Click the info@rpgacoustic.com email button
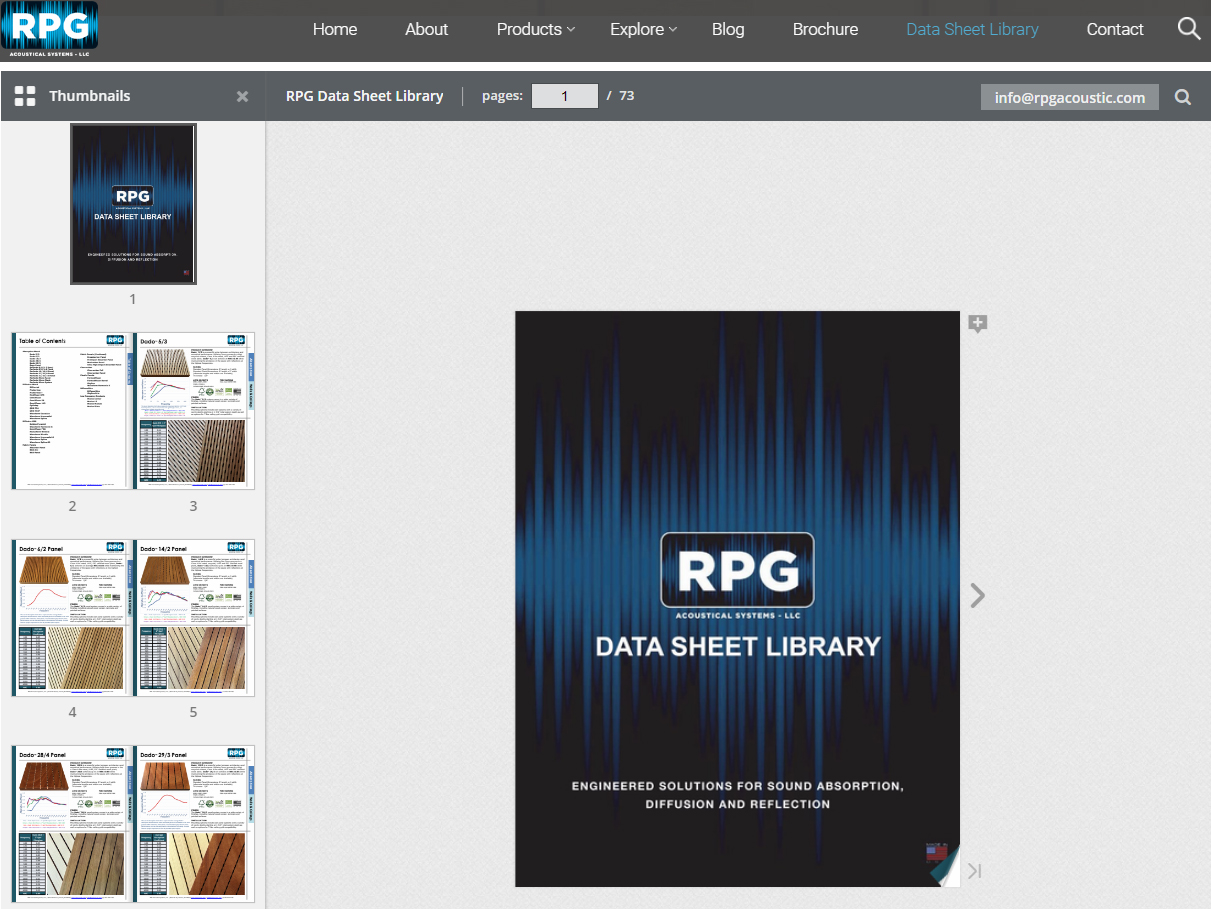 [1069, 97]
